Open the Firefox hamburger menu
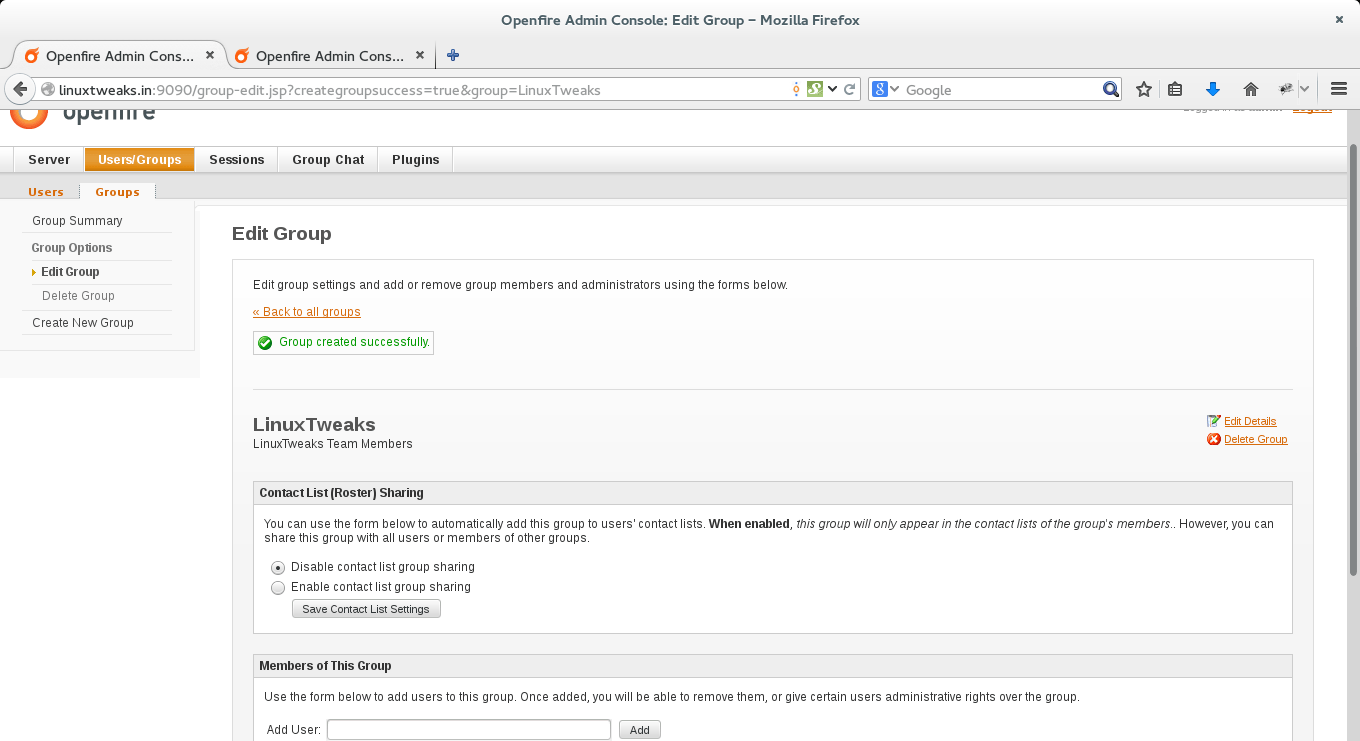The height and width of the screenshot is (741, 1360). (x=1339, y=90)
